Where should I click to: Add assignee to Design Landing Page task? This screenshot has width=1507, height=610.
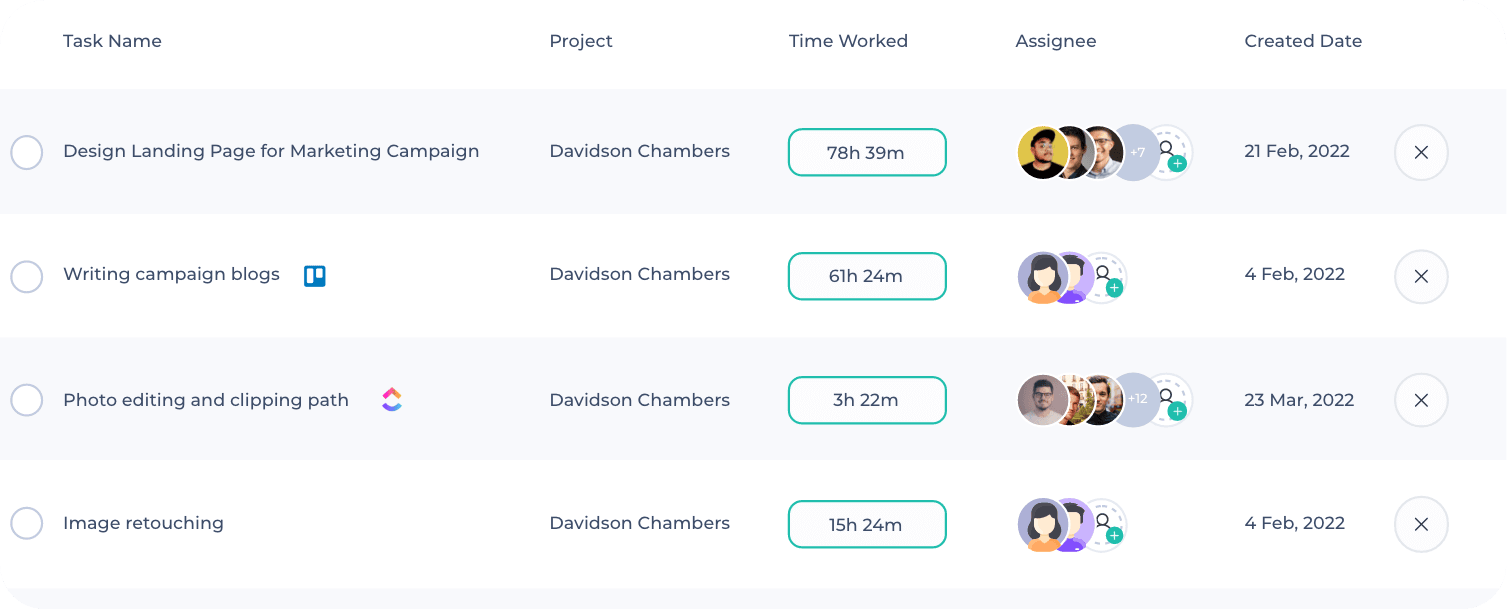1169,153
